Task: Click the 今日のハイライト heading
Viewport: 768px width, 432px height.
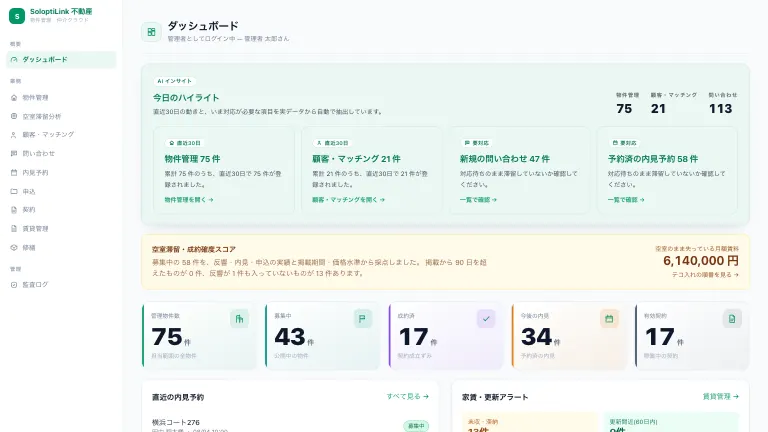Action: coord(186,98)
